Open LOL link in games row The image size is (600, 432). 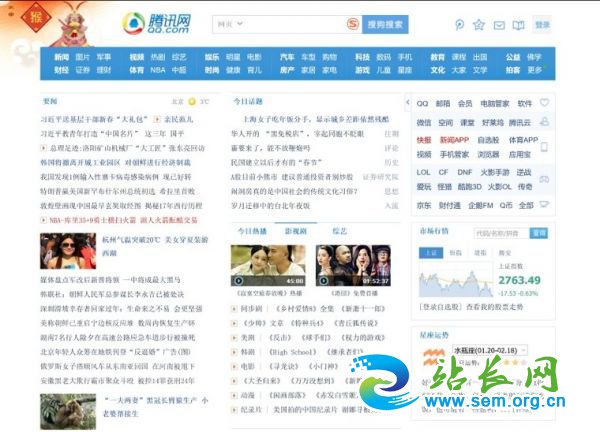click(x=423, y=172)
